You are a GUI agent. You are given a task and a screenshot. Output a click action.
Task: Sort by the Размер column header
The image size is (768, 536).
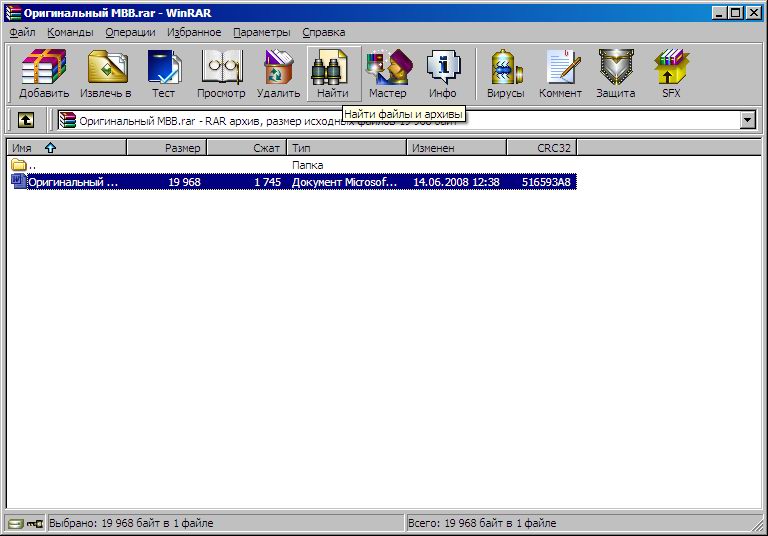(167, 147)
